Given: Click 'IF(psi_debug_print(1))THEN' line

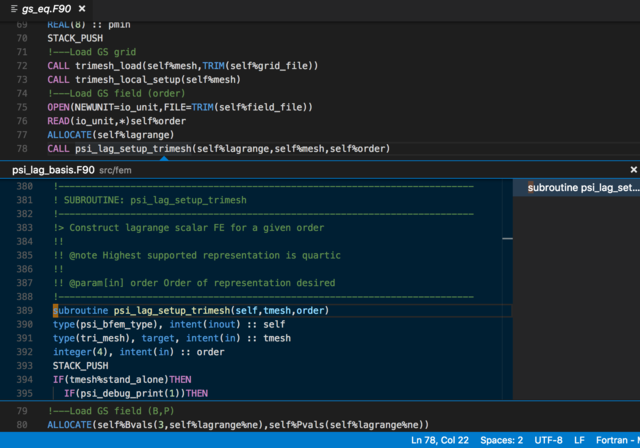Looking at the screenshot, I should tap(136, 394).
